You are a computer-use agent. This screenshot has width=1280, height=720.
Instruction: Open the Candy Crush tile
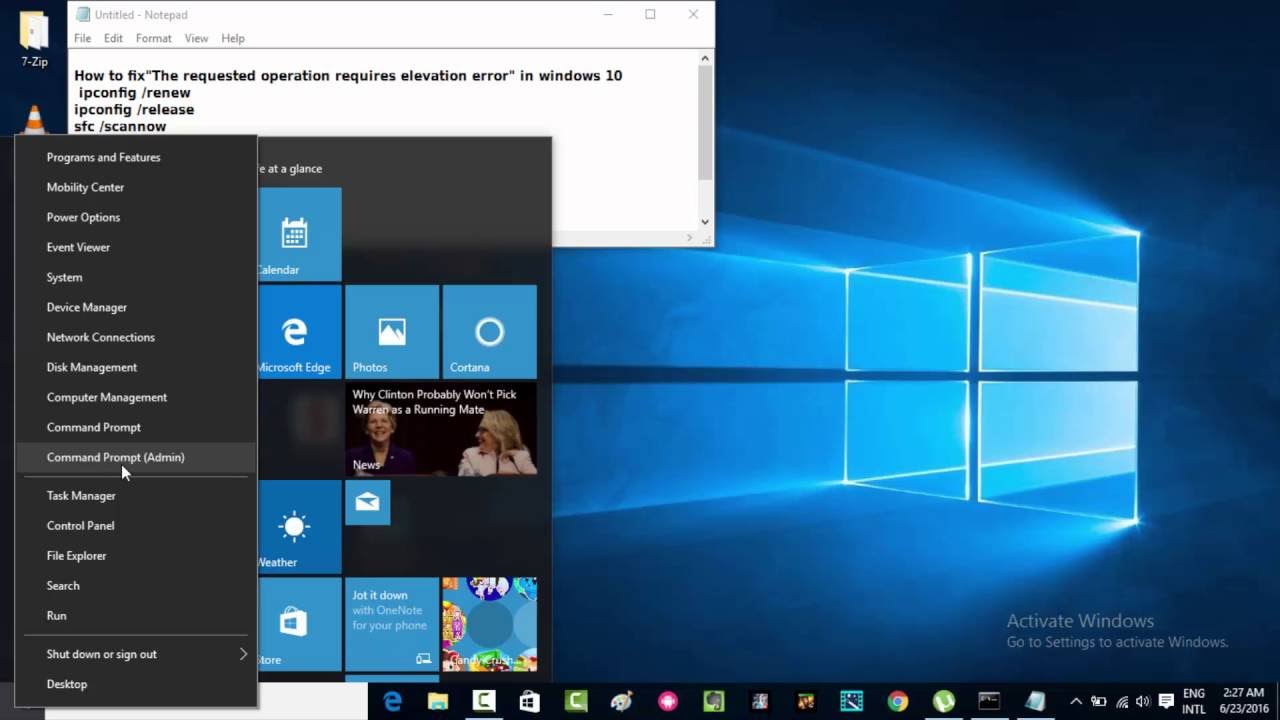[489, 624]
